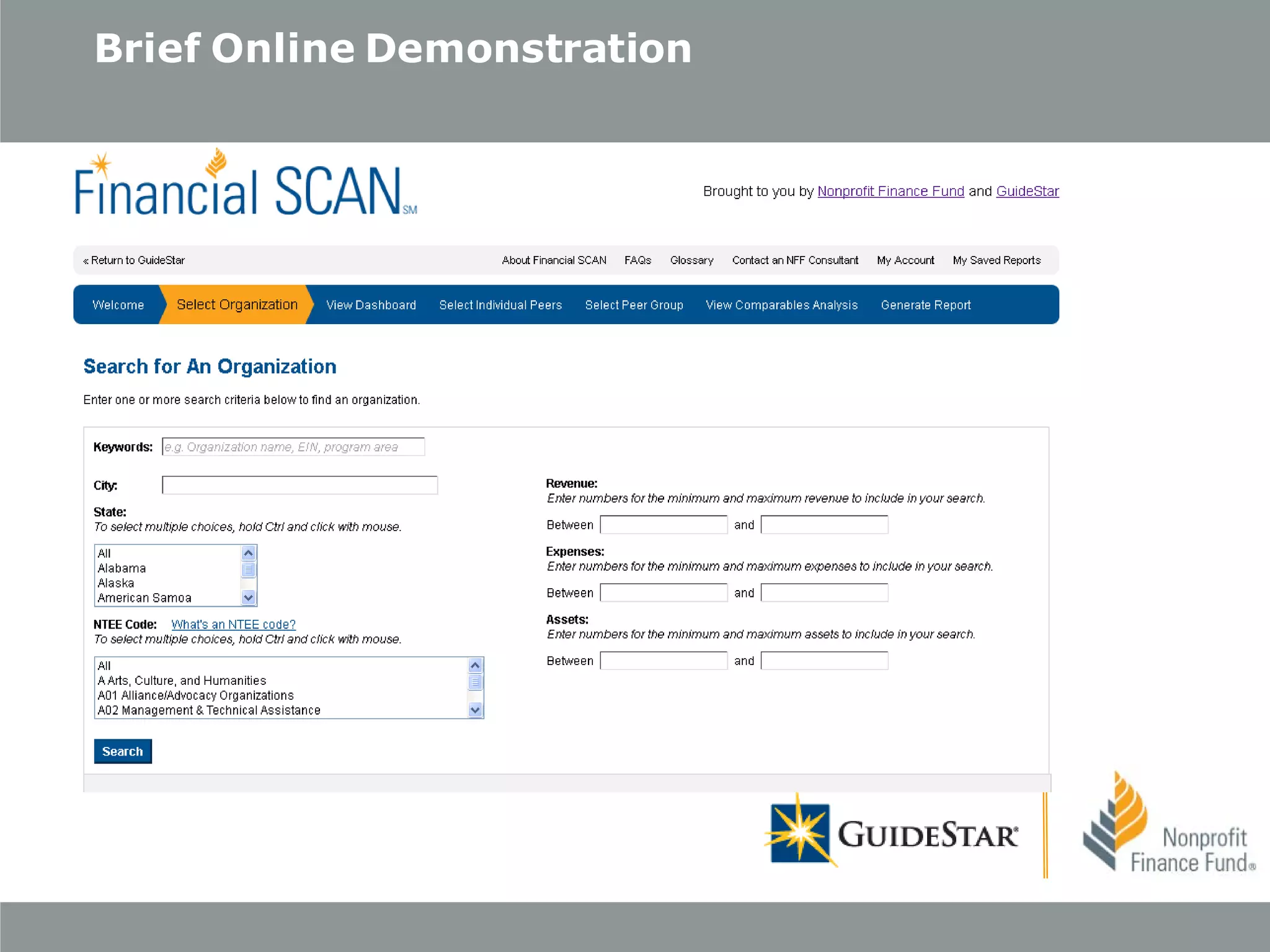This screenshot has height=952, width=1270.
Task: Click the Search button
Action: click(x=123, y=751)
